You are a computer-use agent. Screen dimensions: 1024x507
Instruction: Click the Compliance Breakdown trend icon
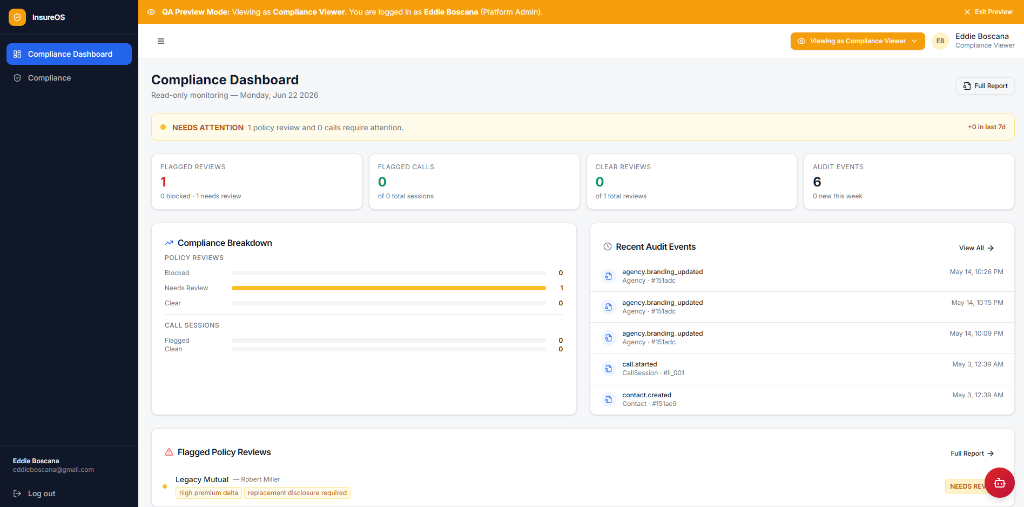169,243
